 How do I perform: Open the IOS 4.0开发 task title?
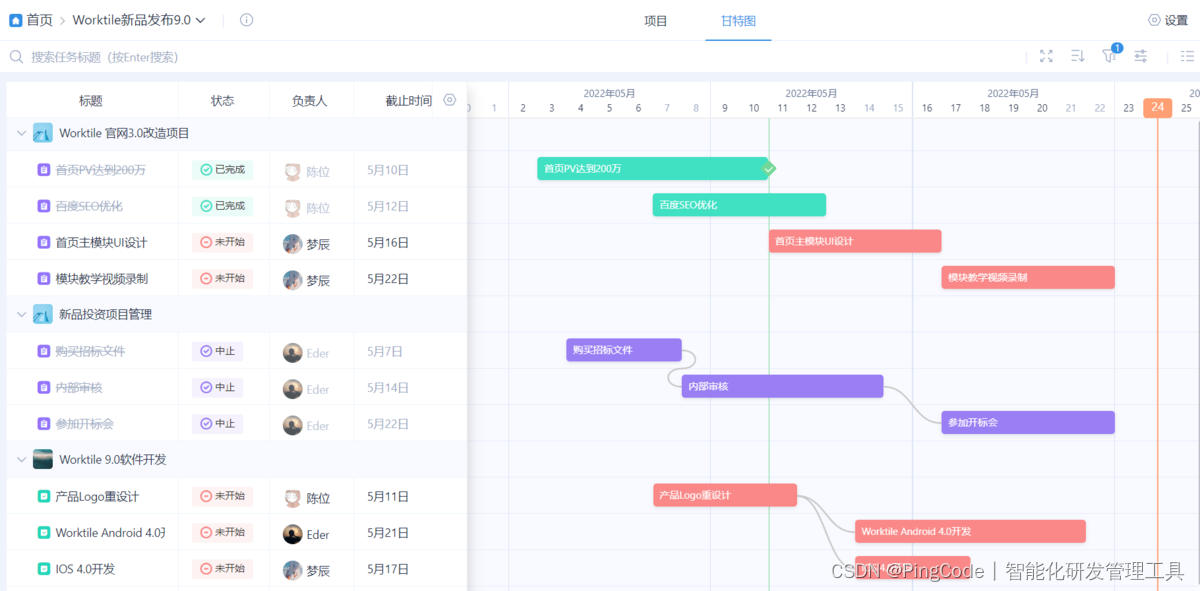pyautogui.click(x=85, y=569)
